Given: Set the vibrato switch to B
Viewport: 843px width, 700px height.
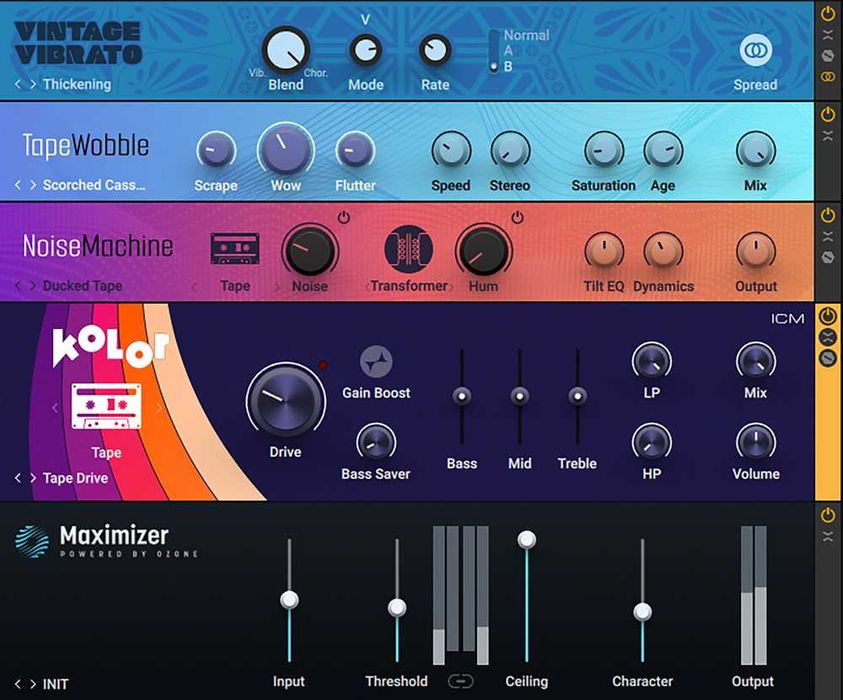Looking at the screenshot, I should pyautogui.click(x=508, y=67).
